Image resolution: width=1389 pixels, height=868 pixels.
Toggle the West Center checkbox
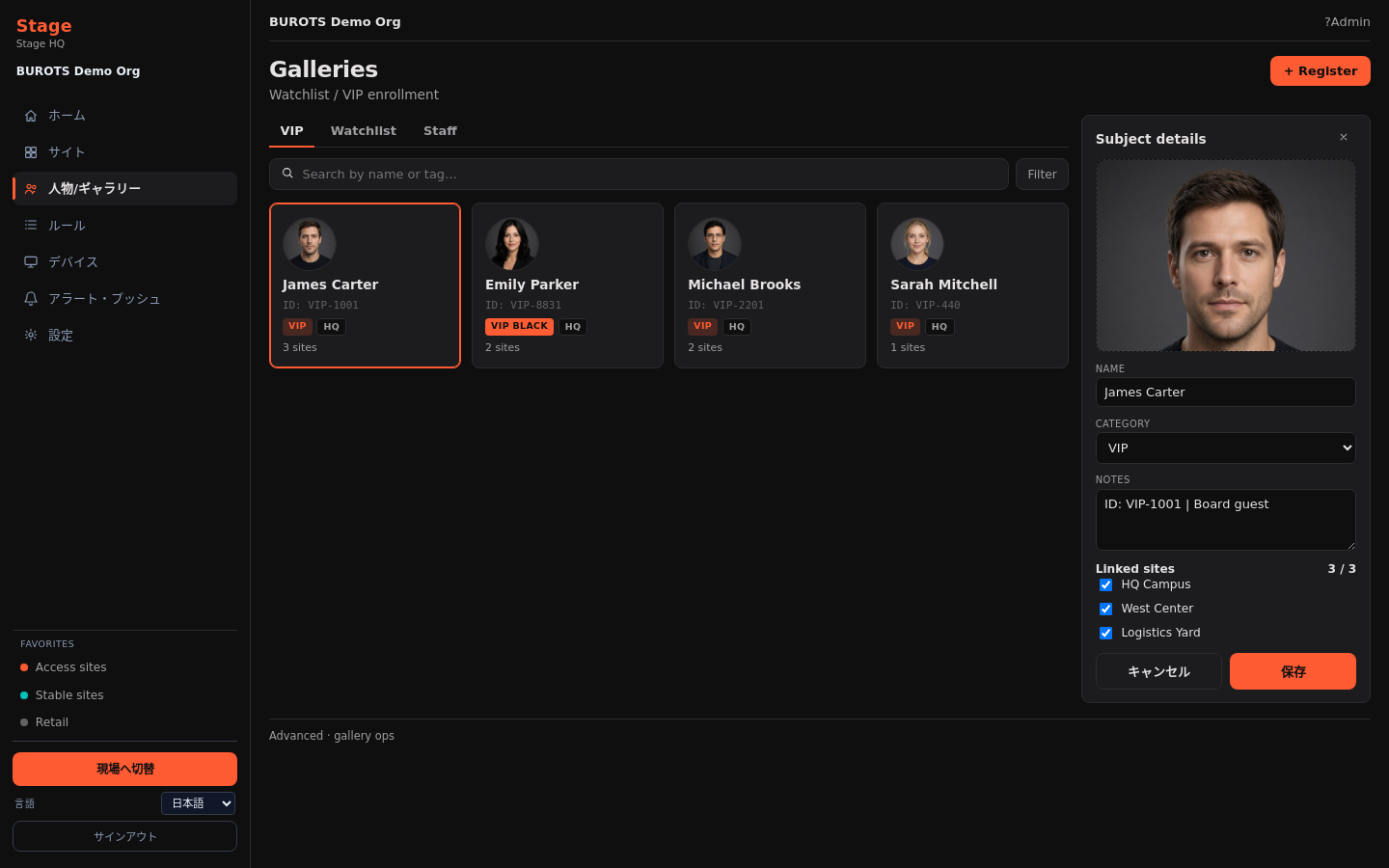pyautogui.click(x=1105, y=610)
